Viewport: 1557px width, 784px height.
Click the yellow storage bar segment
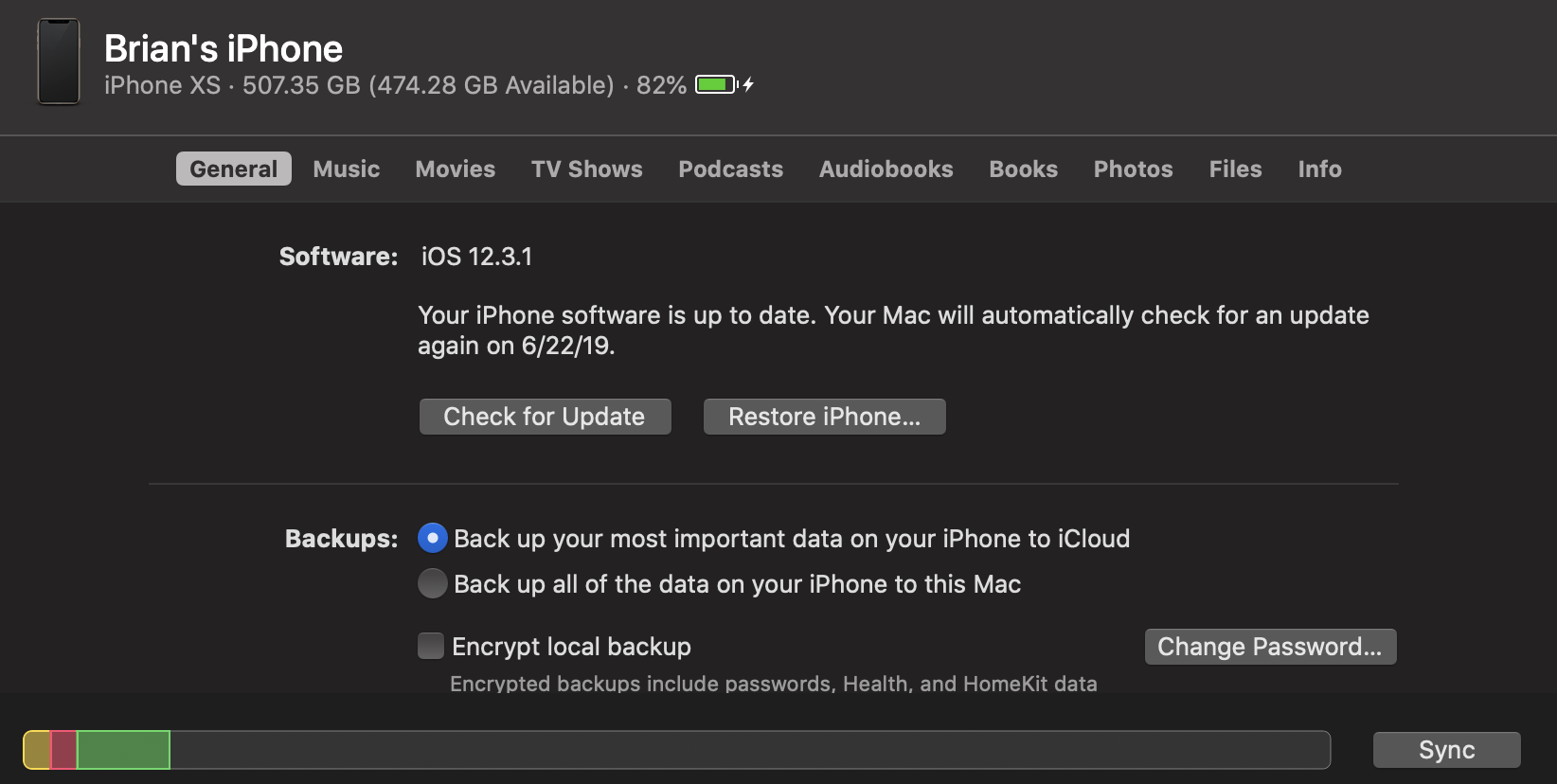coord(37,750)
